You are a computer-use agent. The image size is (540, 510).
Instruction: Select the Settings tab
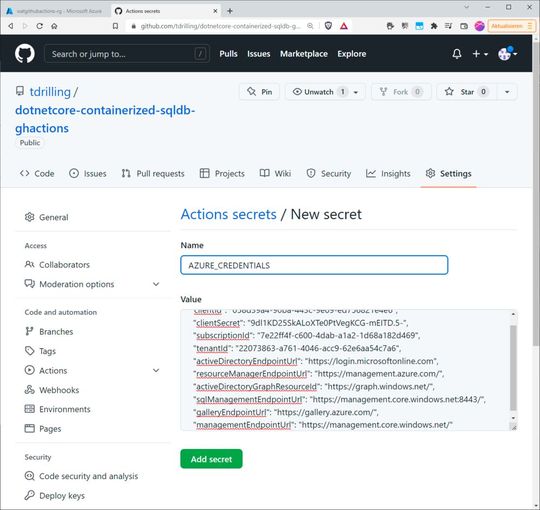pos(448,174)
